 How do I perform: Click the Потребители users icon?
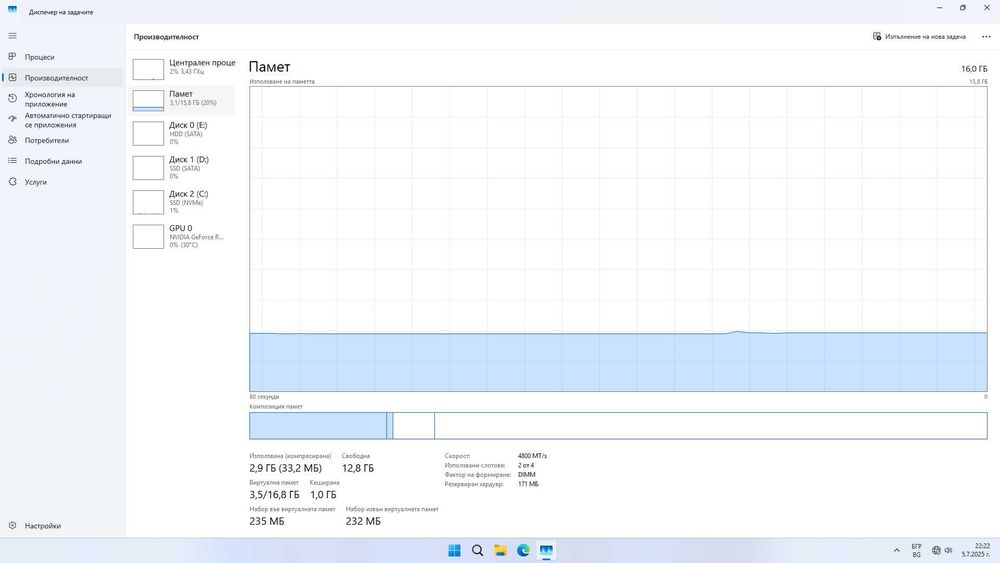[x=12, y=140]
